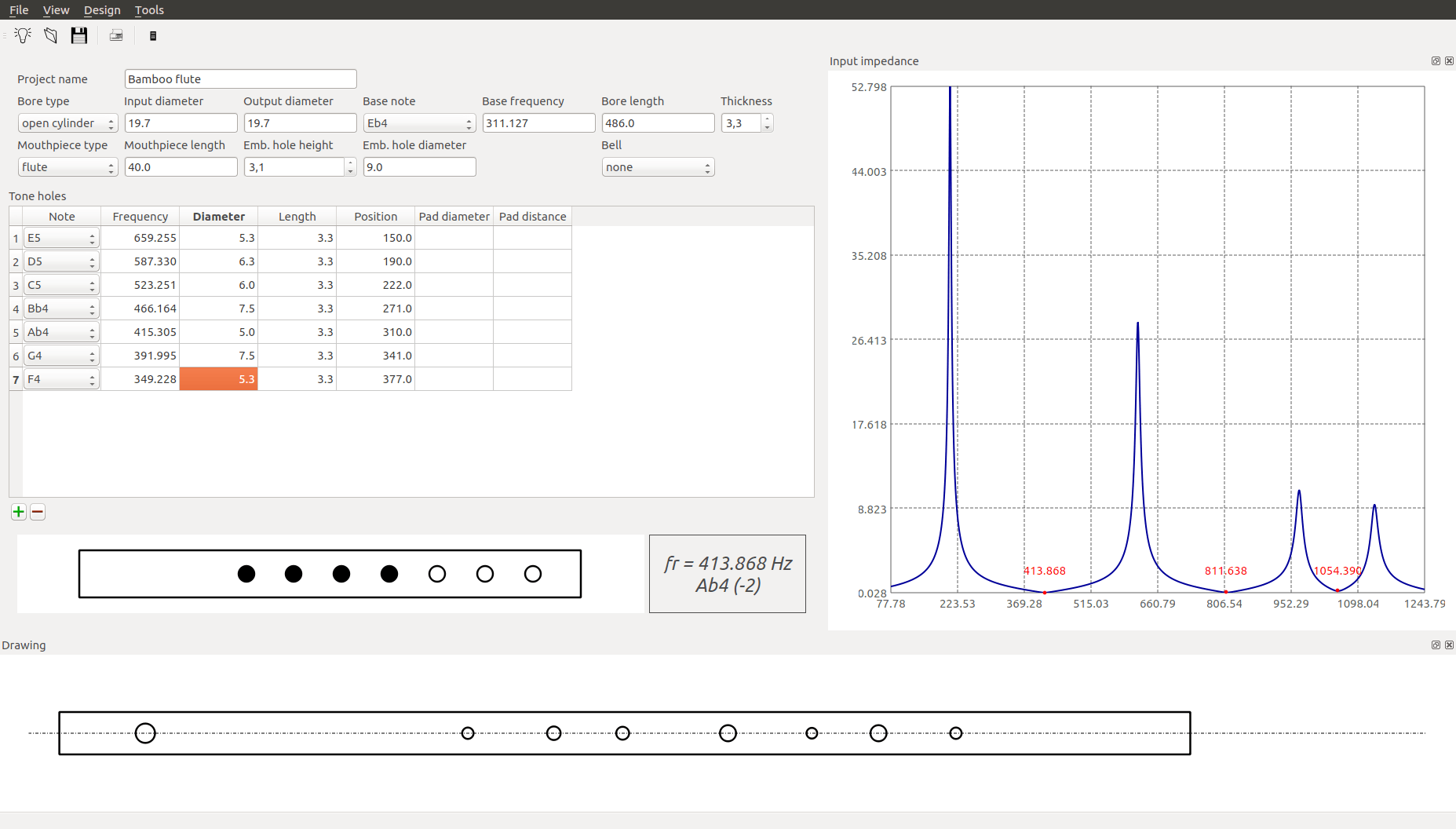Screen dimensions: 1456x829
Task: Open the Bore type dropdown
Action: coord(68,123)
